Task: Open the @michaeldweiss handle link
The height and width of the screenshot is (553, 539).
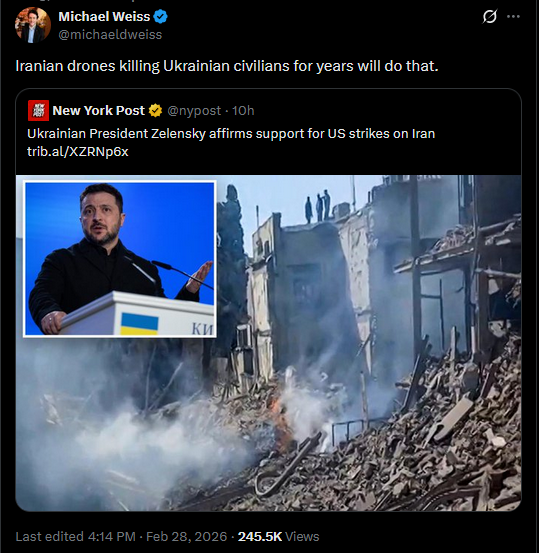Action: (110, 35)
